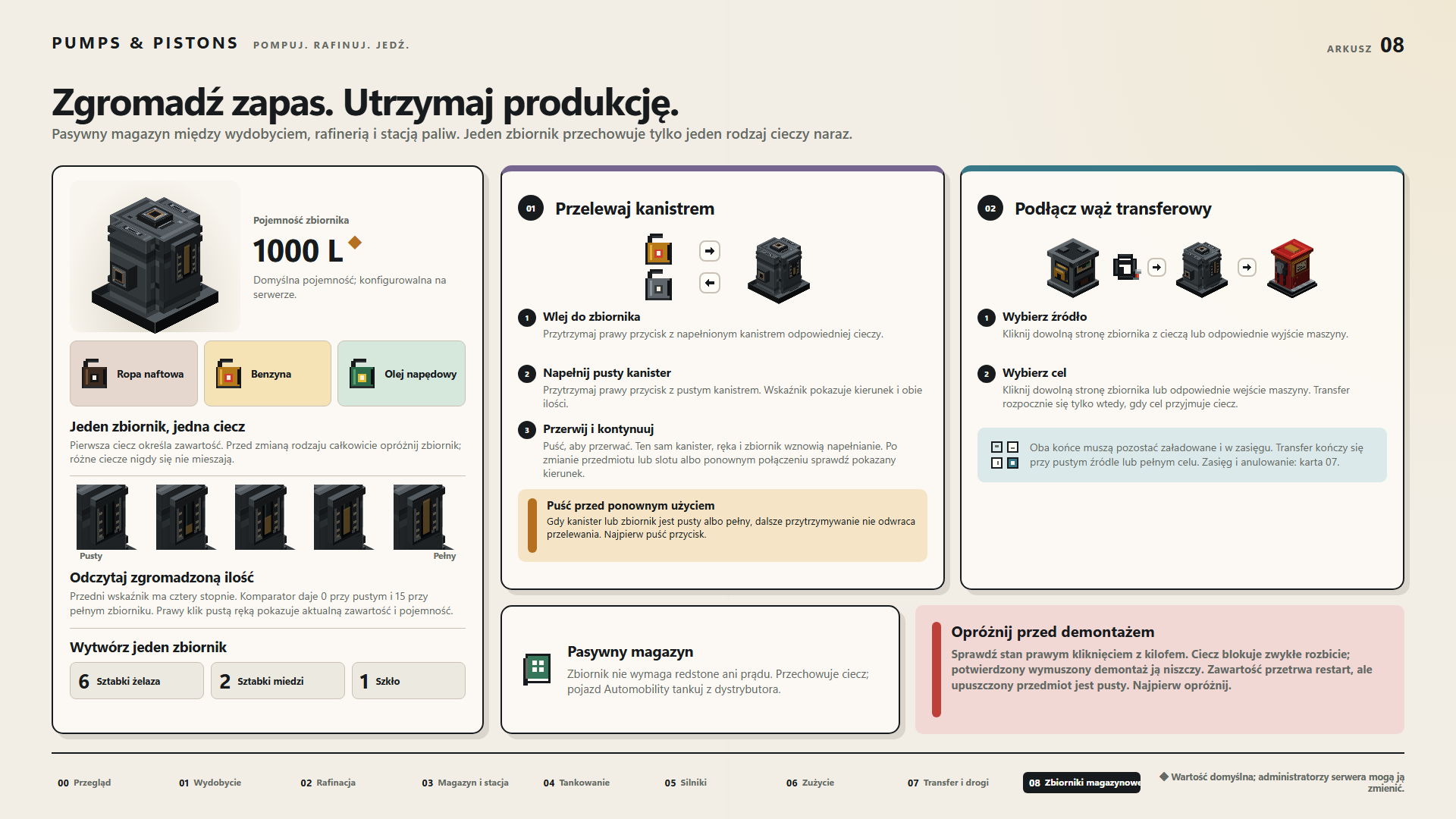This screenshot has height=819, width=1456.
Task: Open the 04 Tankowanie tab
Action: click(x=576, y=783)
